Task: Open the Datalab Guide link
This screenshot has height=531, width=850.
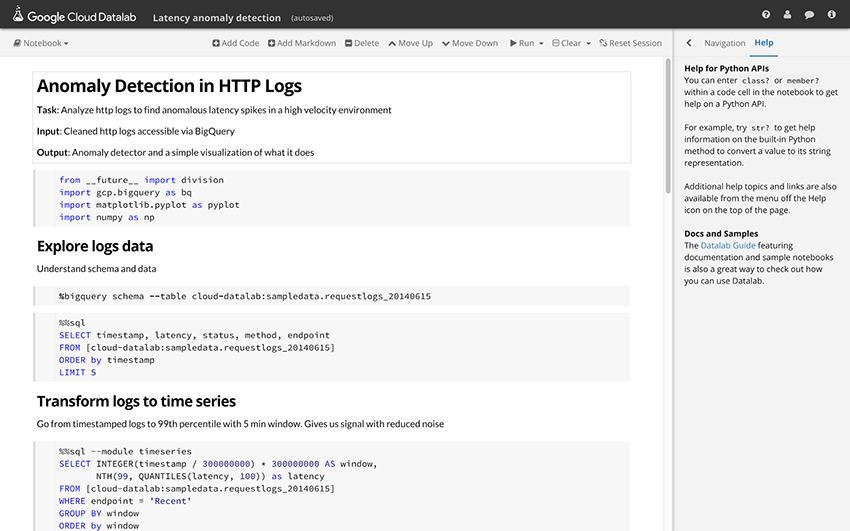Action: click(727, 245)
